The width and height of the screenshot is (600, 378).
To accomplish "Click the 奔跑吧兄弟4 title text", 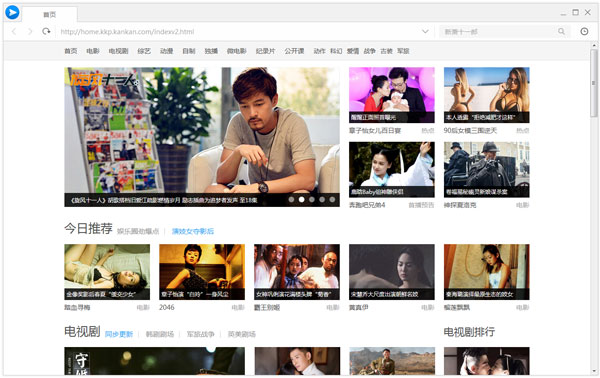I will tap(367, 205).
